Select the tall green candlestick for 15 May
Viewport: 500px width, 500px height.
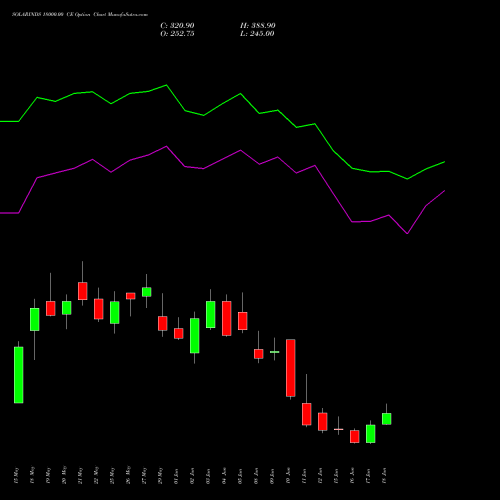(19, 375)
